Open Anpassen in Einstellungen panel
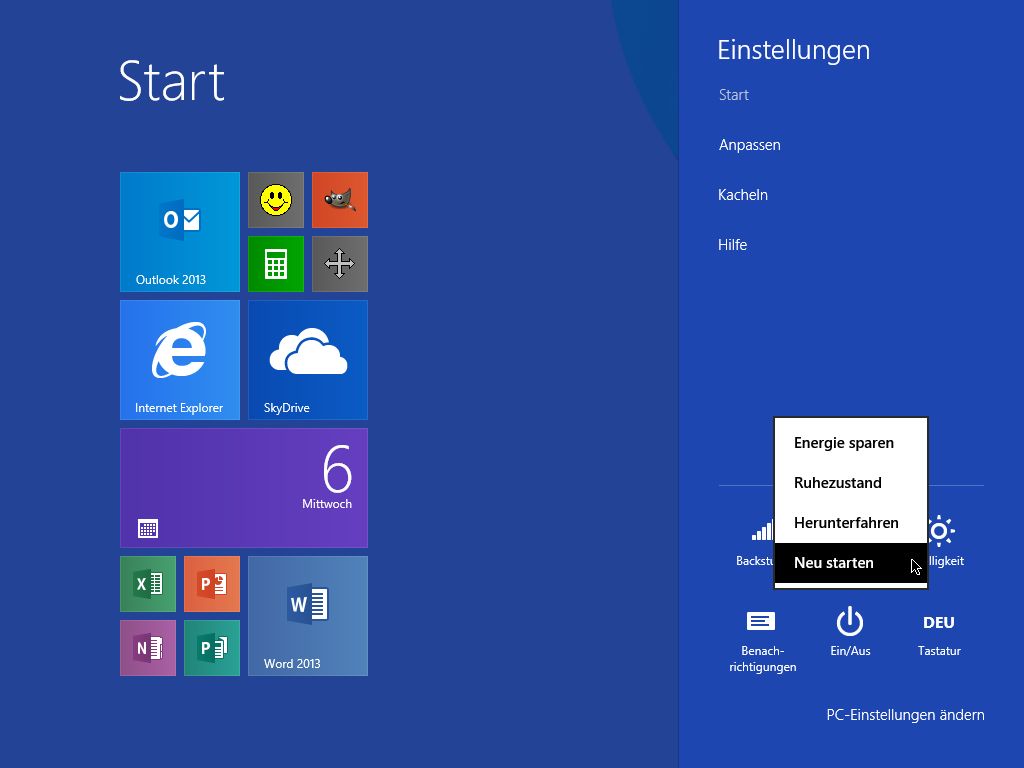This screenshot has width=1024, height=768. 749,145
